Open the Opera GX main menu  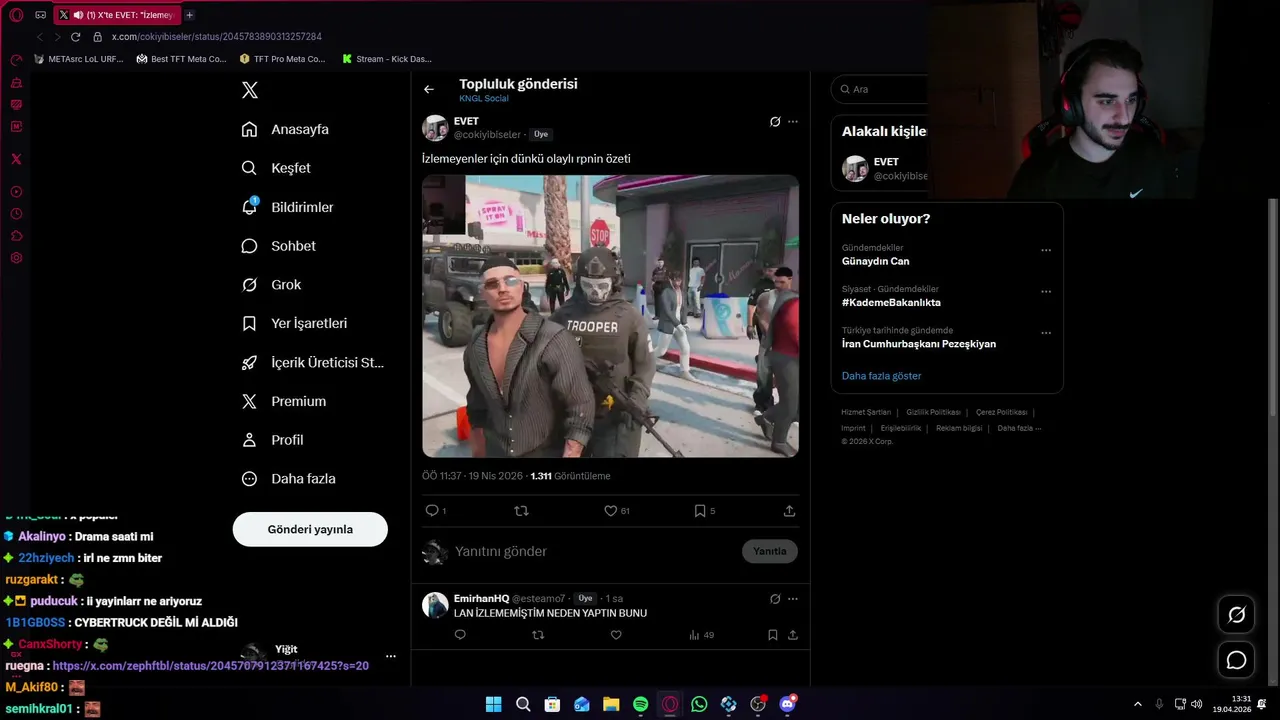pyautogui.click(x=16, y=15)
